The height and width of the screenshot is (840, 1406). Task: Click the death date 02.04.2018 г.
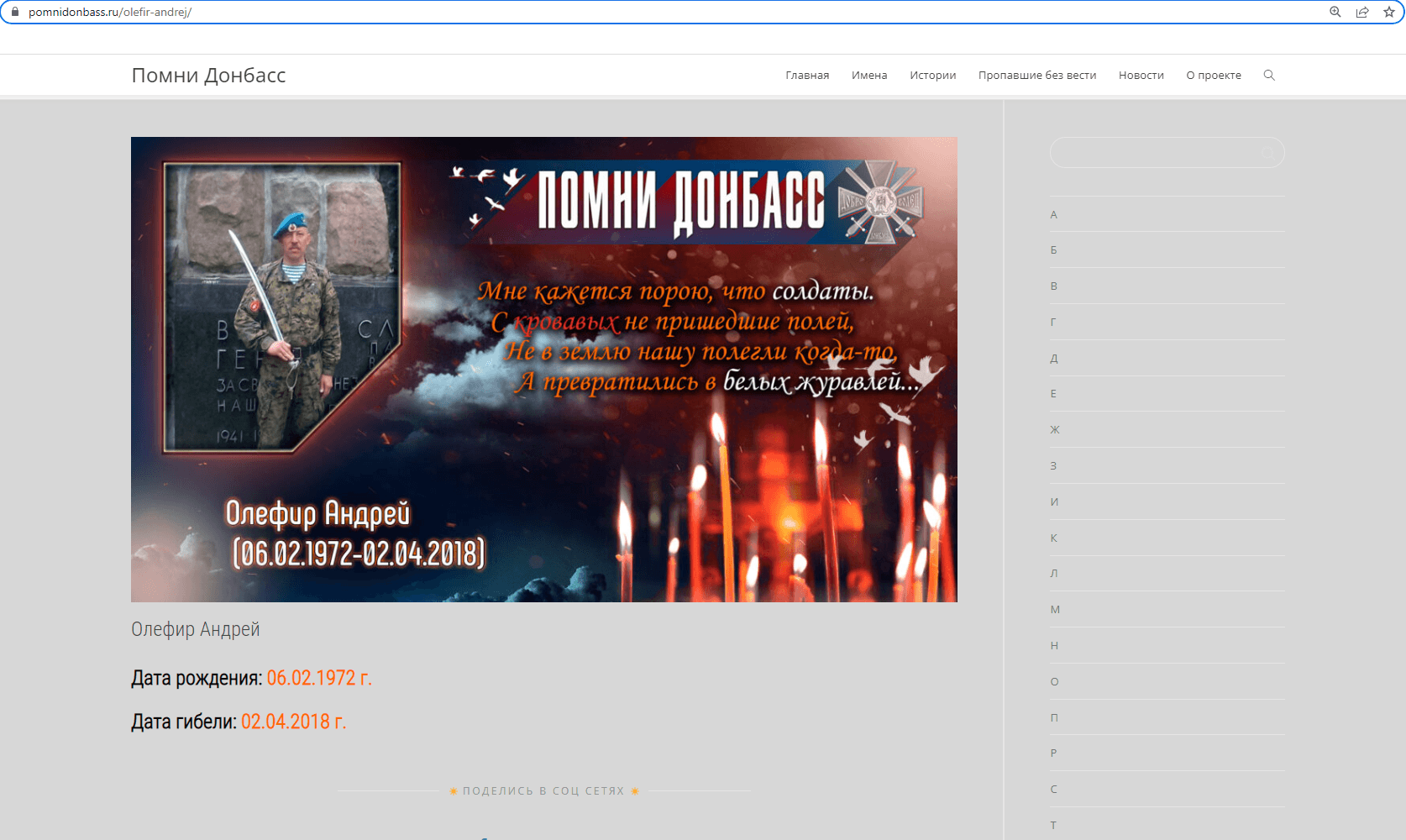(294, 722)
